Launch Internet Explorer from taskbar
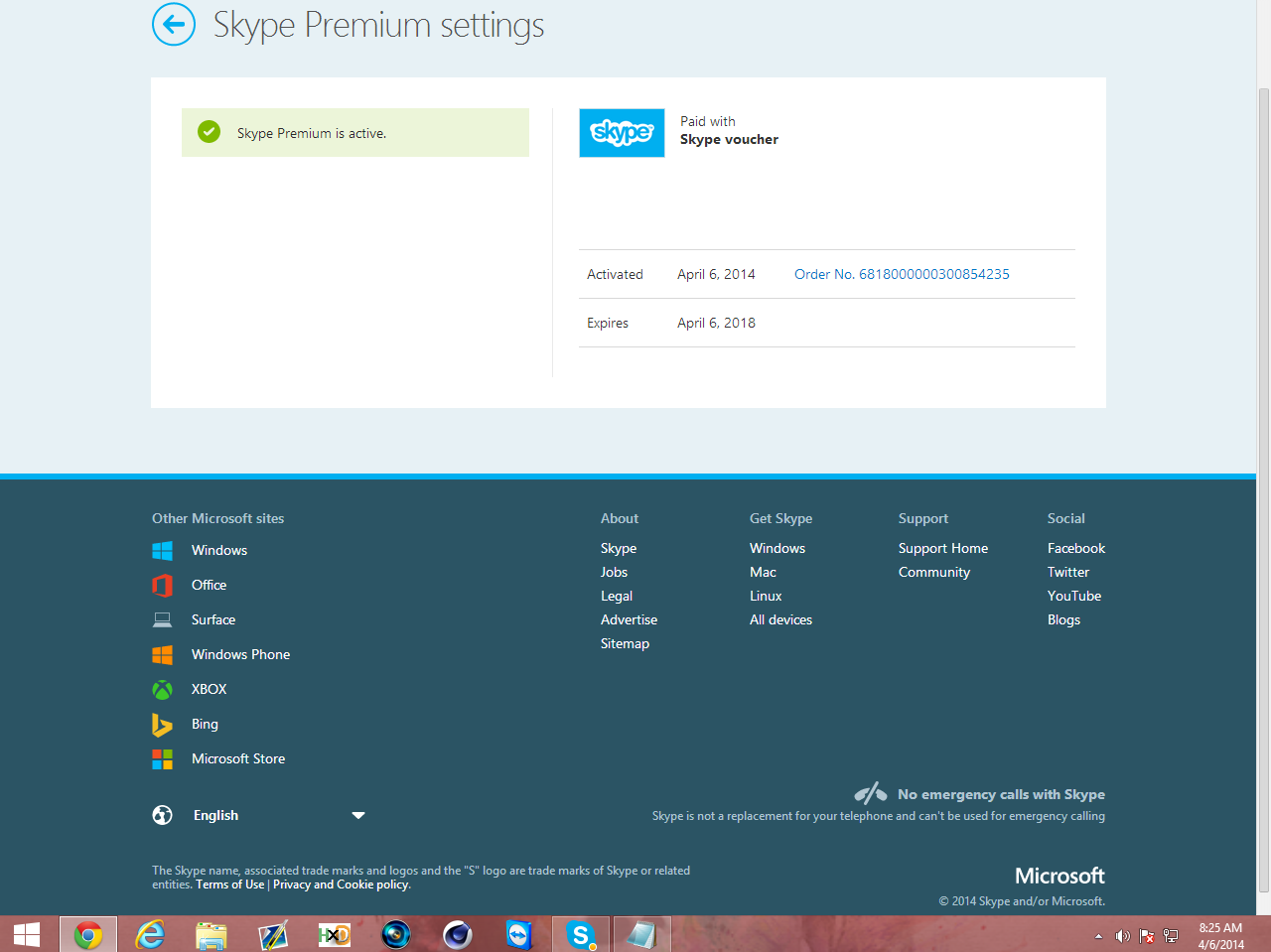This screenshot has width=1271, height=952. point(150,934)
